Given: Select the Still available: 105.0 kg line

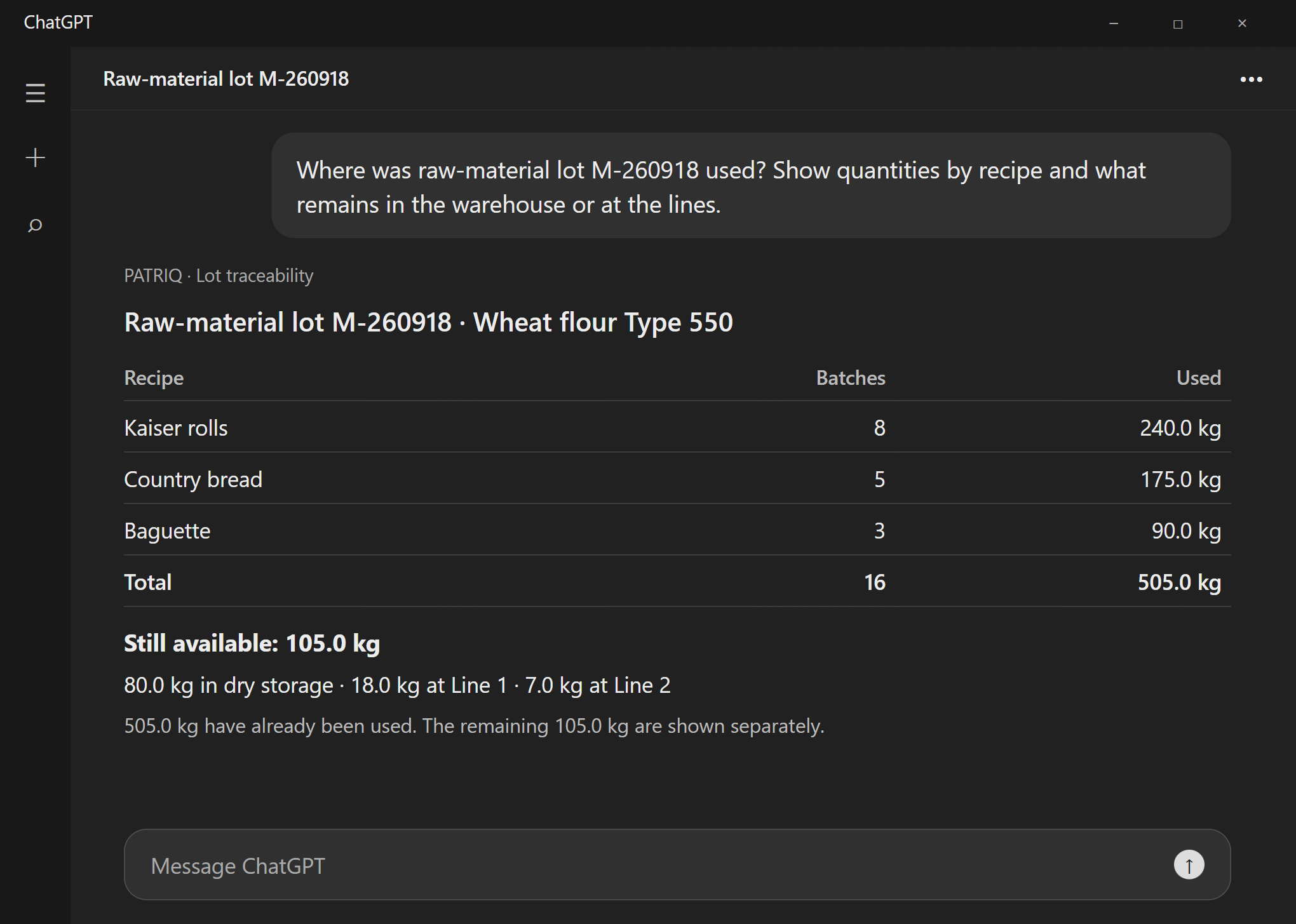Looking at the screenshot, I should click(252, 643).
